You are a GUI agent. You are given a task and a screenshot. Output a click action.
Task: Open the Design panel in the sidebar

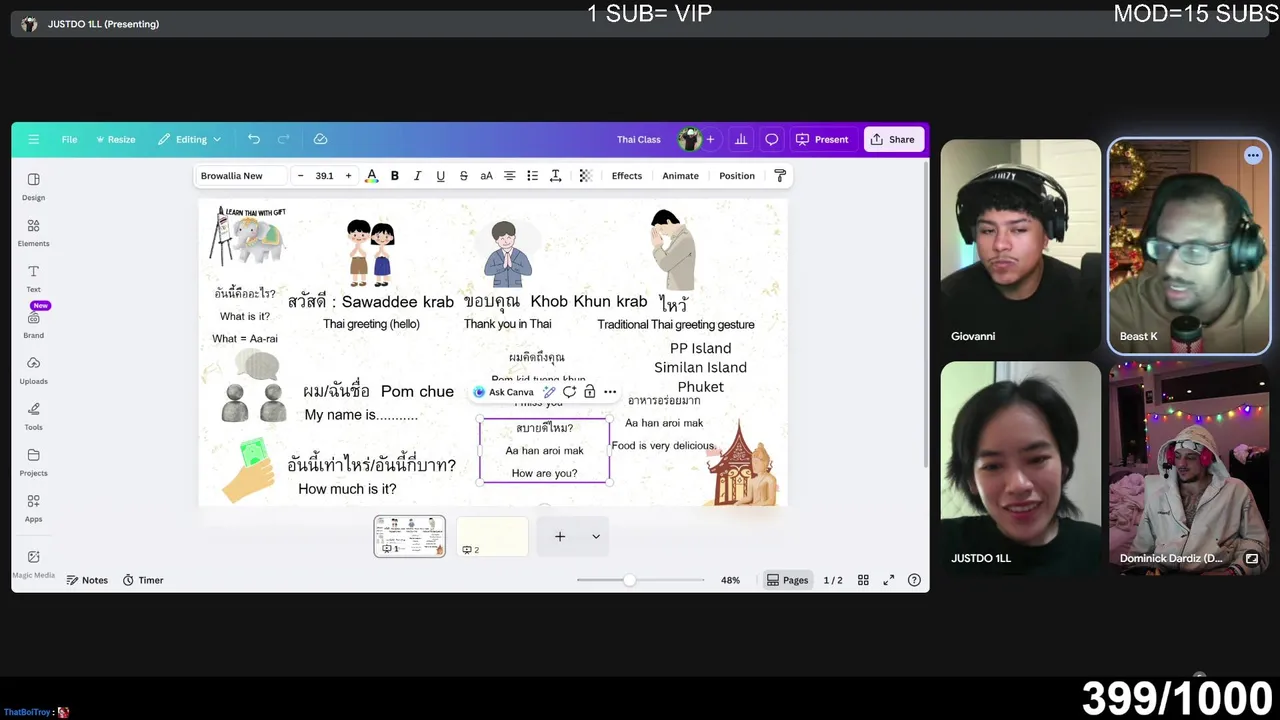33,186
